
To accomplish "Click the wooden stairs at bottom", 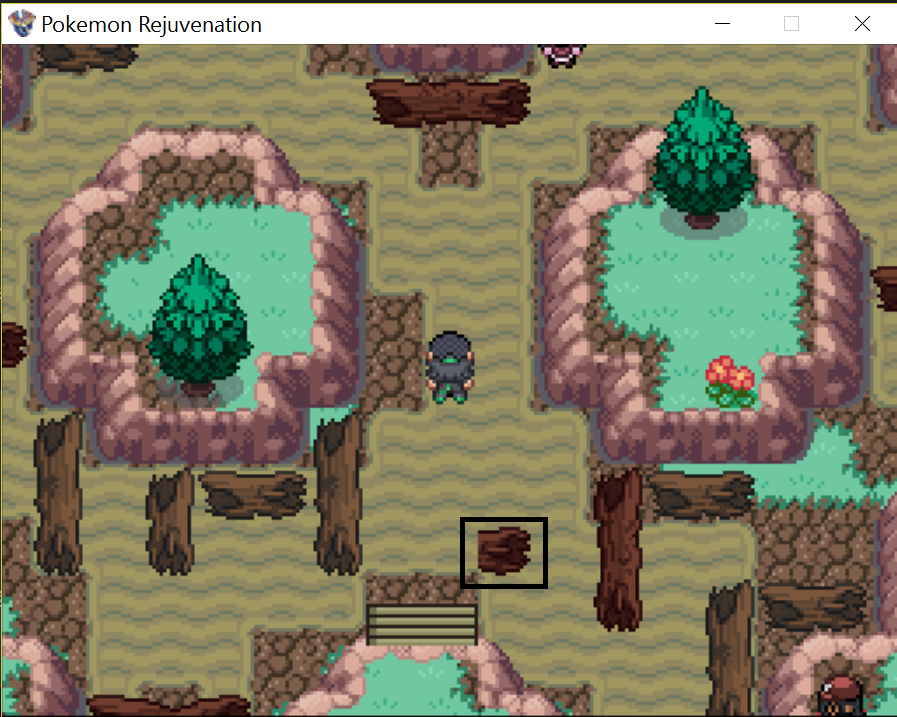I will tap(422, 624).
